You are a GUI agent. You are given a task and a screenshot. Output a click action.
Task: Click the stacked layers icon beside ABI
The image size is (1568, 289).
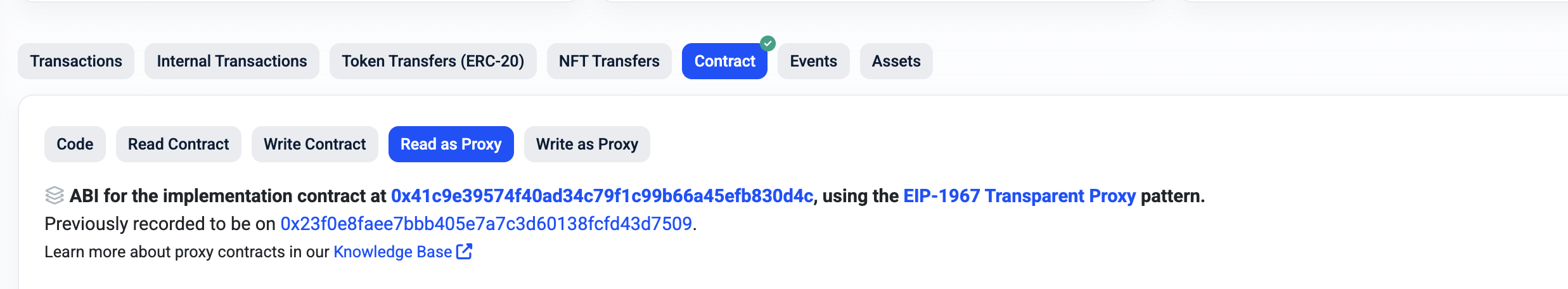(55, 196)
